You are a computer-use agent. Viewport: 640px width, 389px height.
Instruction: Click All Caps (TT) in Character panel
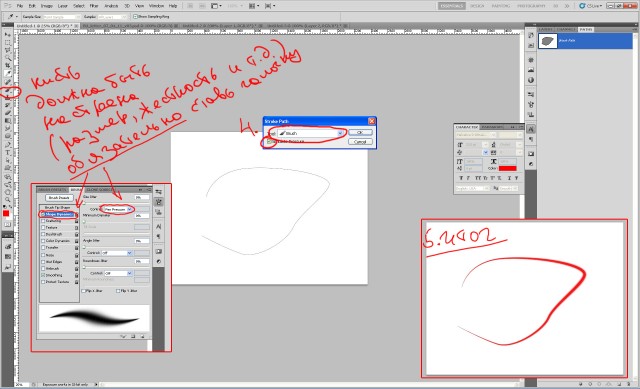tap(478, 178)
